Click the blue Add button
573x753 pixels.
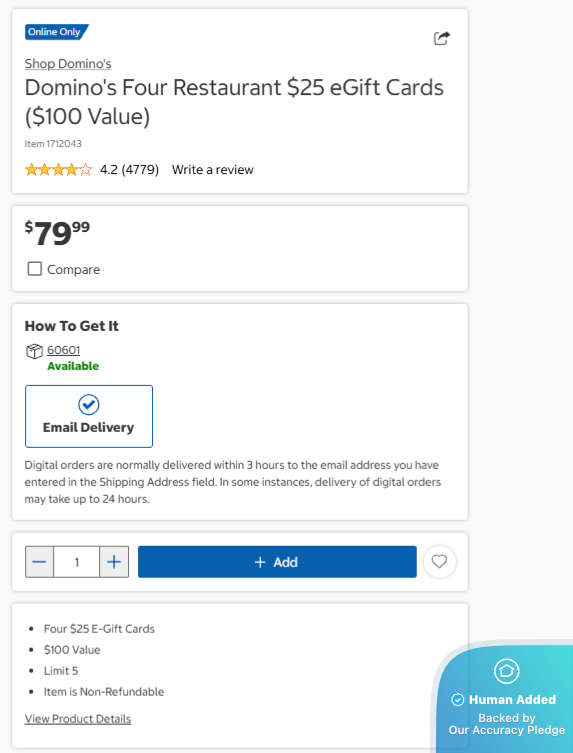coord(277,561)
